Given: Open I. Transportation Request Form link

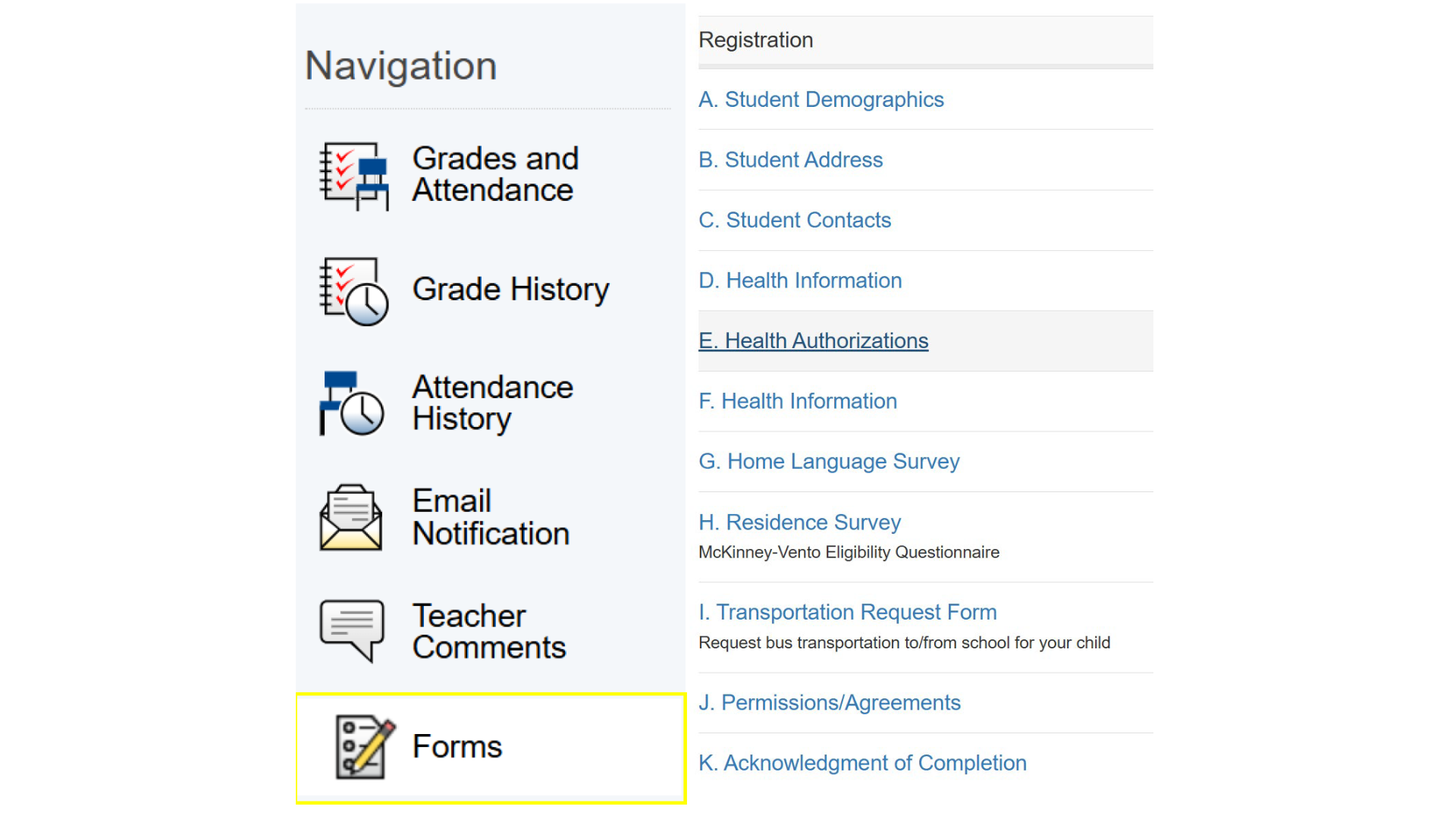Looking at the screenshot, I should tap(847, 612).
